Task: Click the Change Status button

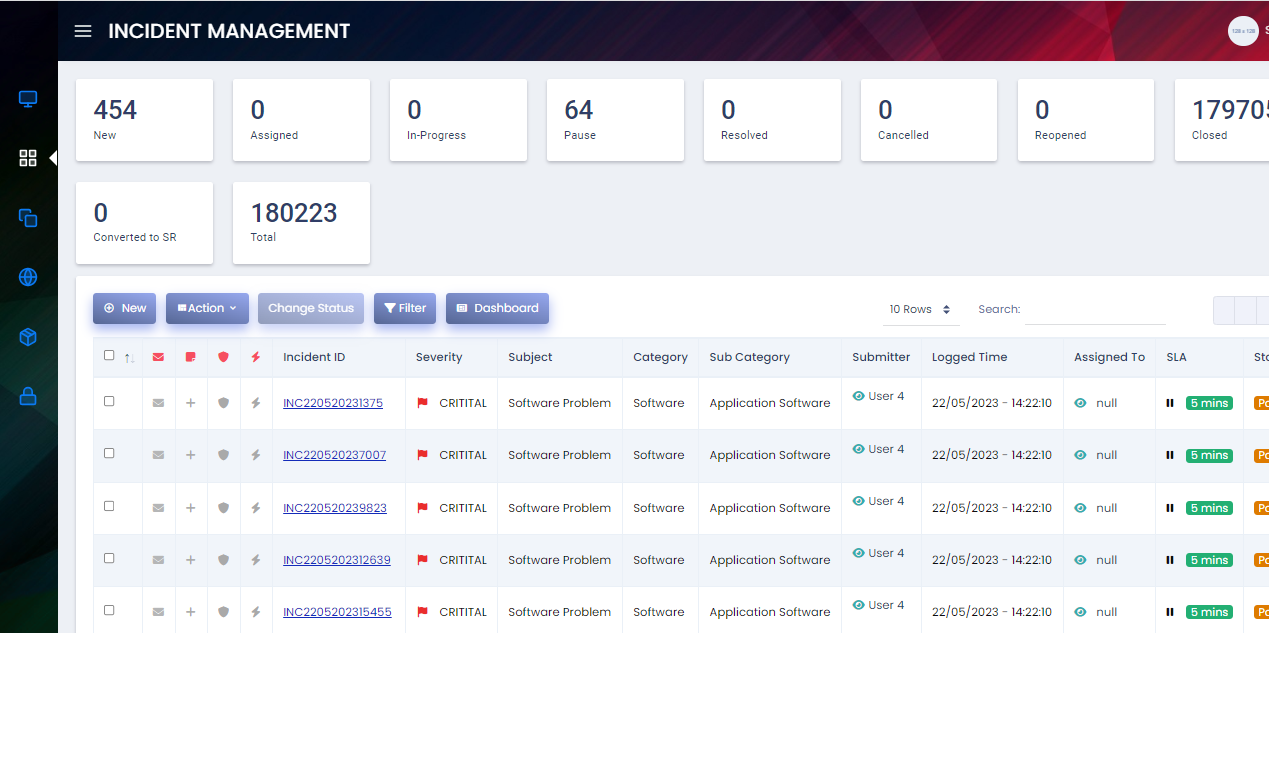Action: click(x=311, y=308)
